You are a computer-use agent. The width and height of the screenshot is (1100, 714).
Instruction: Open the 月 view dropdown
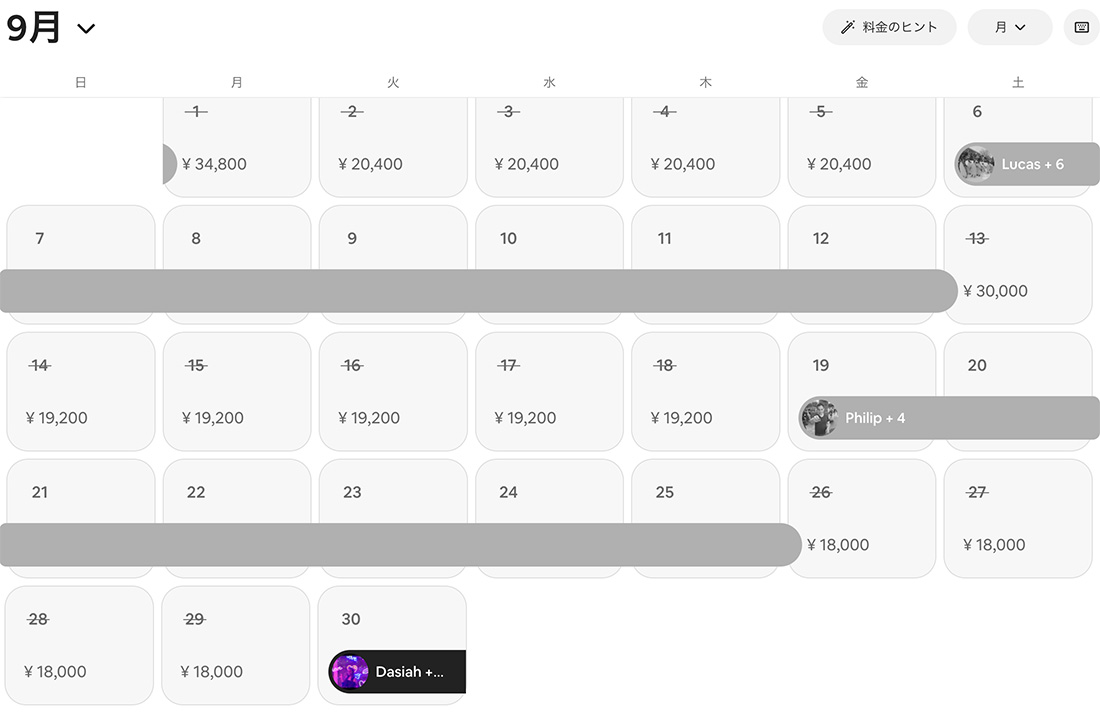(1009, 27)
